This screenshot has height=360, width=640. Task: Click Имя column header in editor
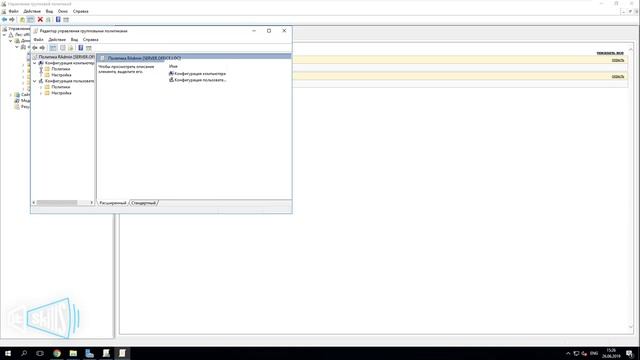coord(173,66)
